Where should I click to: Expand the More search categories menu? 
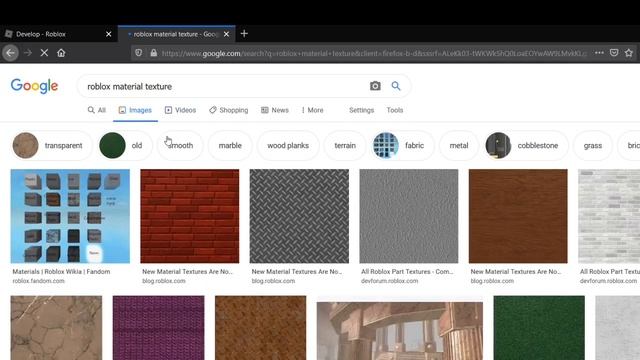click(312, 110)
